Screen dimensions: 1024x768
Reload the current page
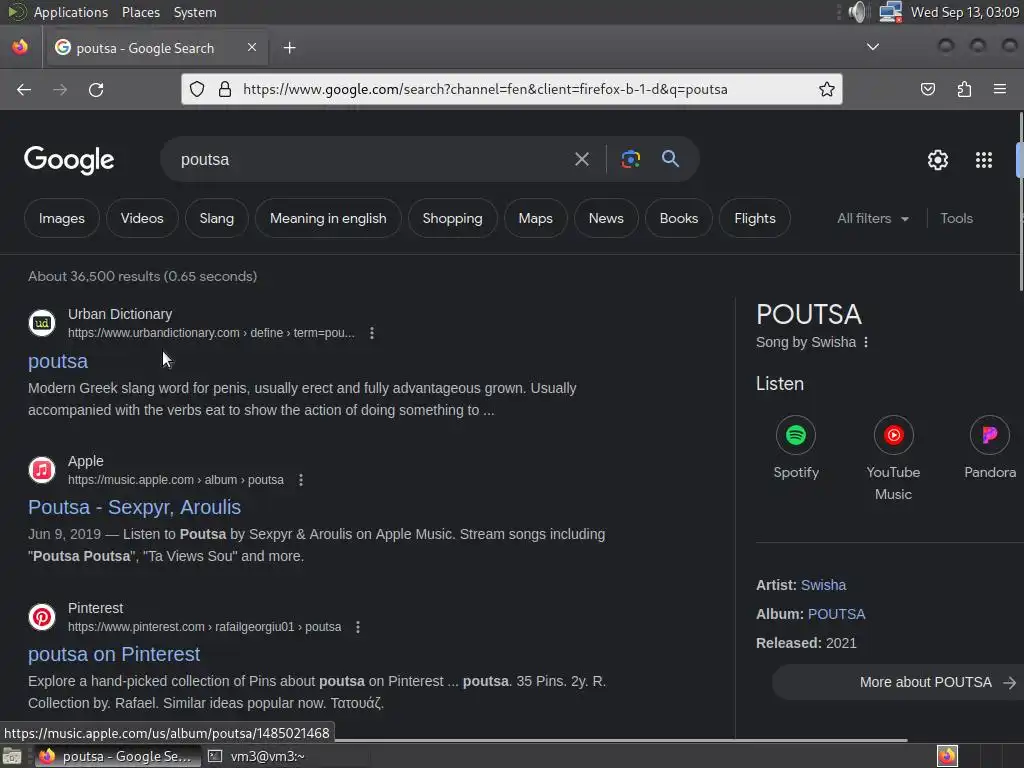pos(96,89)
